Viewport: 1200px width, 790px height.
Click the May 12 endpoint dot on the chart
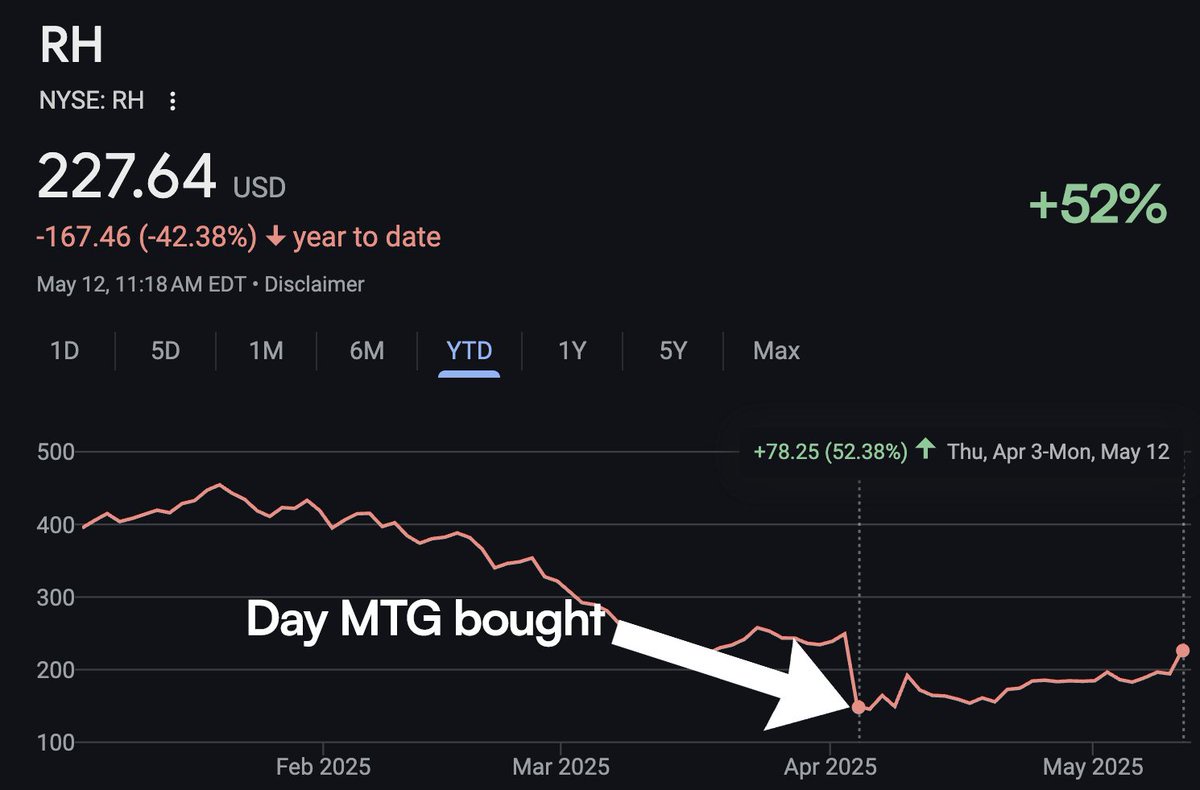pyautogui.click(x=1183, y=650)
